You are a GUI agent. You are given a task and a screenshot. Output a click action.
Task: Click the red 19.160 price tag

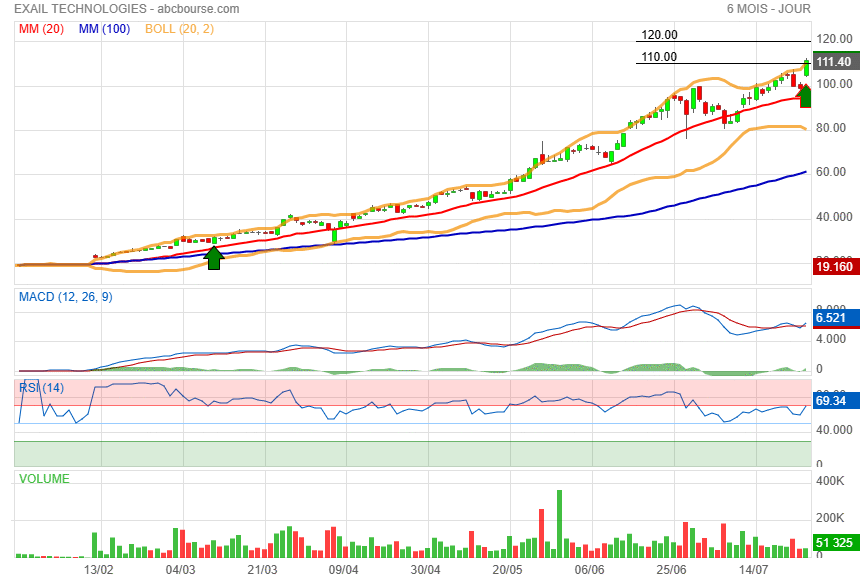click(x=835, y=267)
